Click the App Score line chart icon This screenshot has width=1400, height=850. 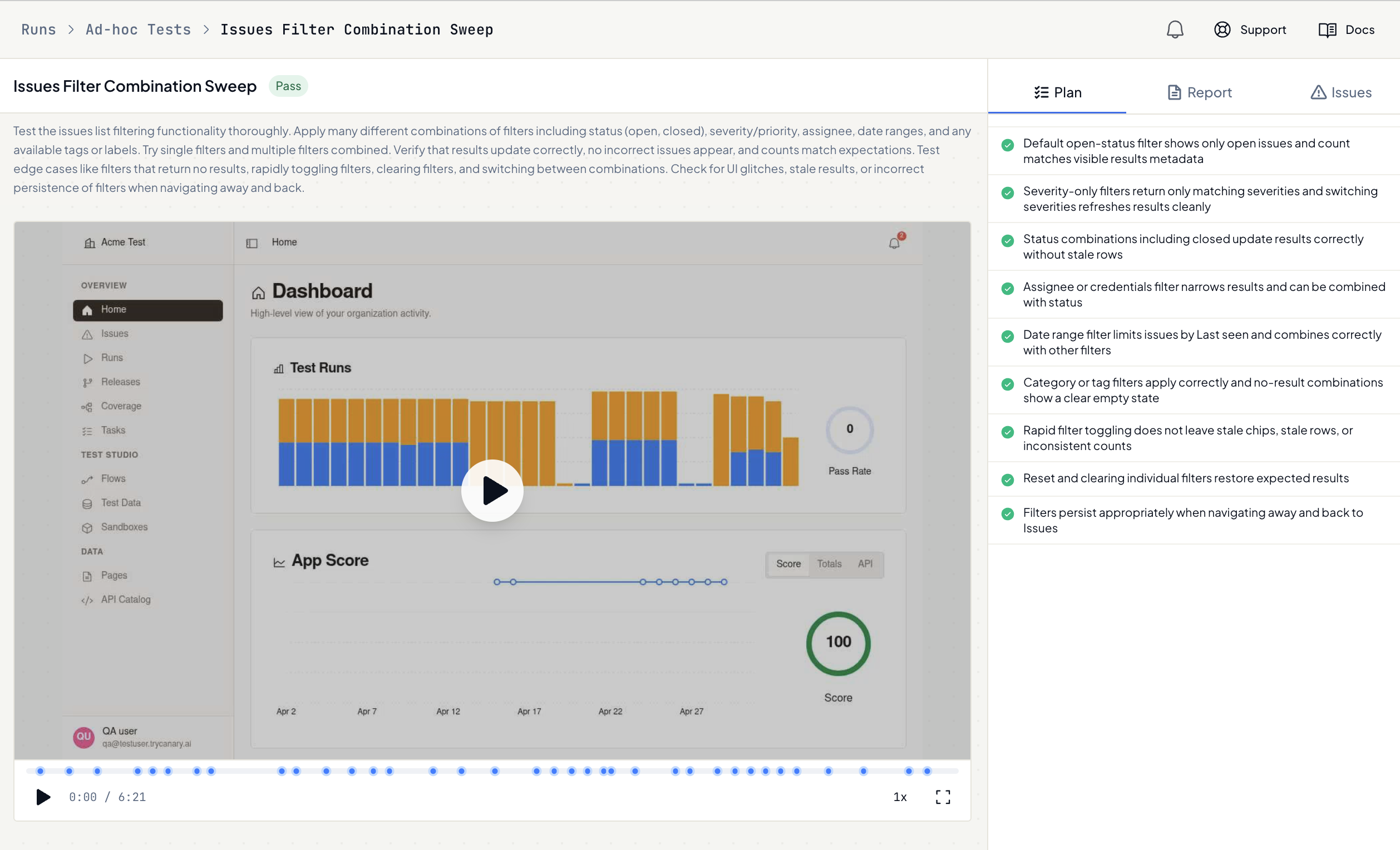pyautogui.click(x=279, y=562)
